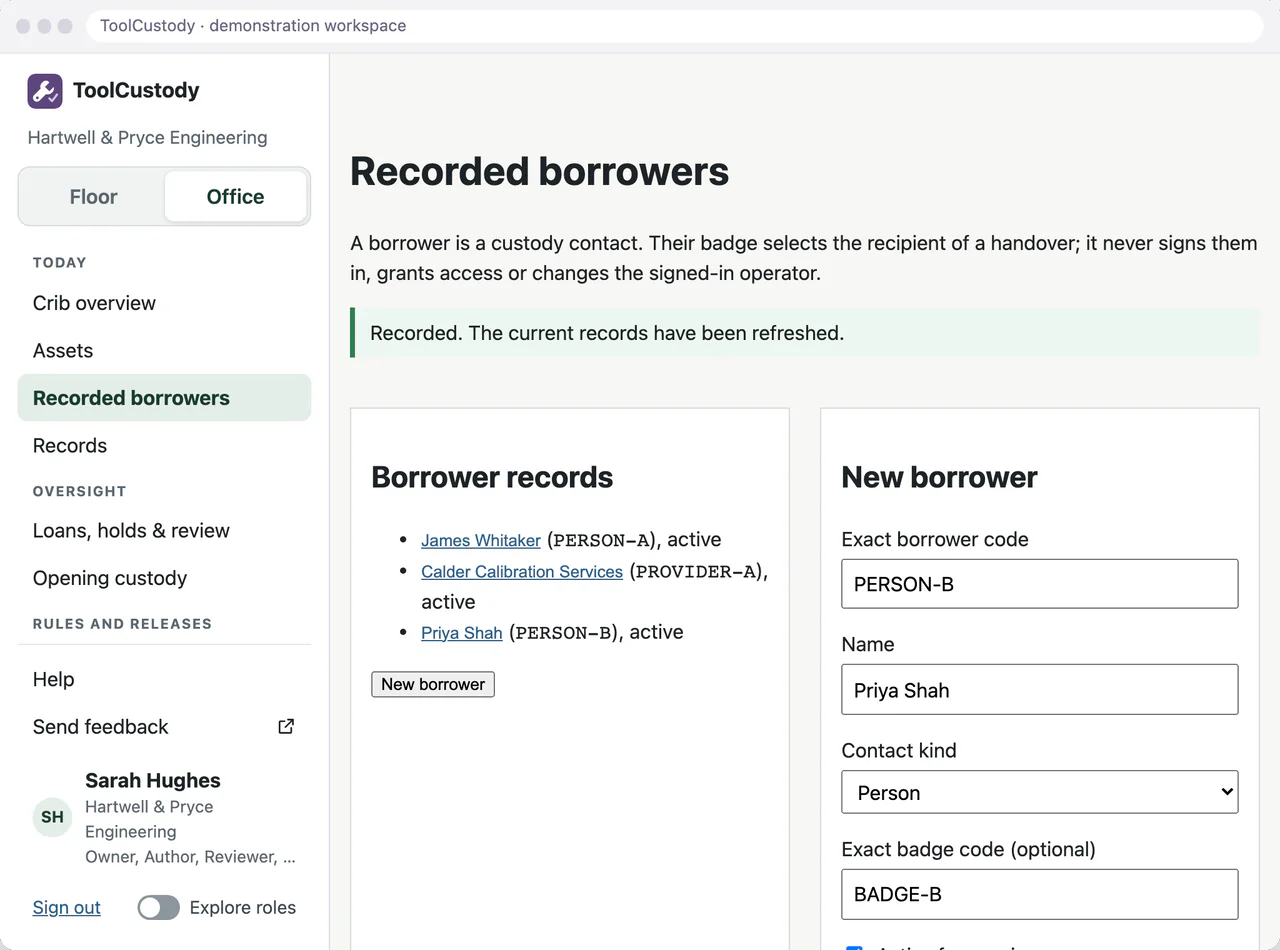Screen dimensions: 1280x950
Task: Select Recorded borrowers in the sidebar
Action: pyautogui.click(x=164, y=398)
